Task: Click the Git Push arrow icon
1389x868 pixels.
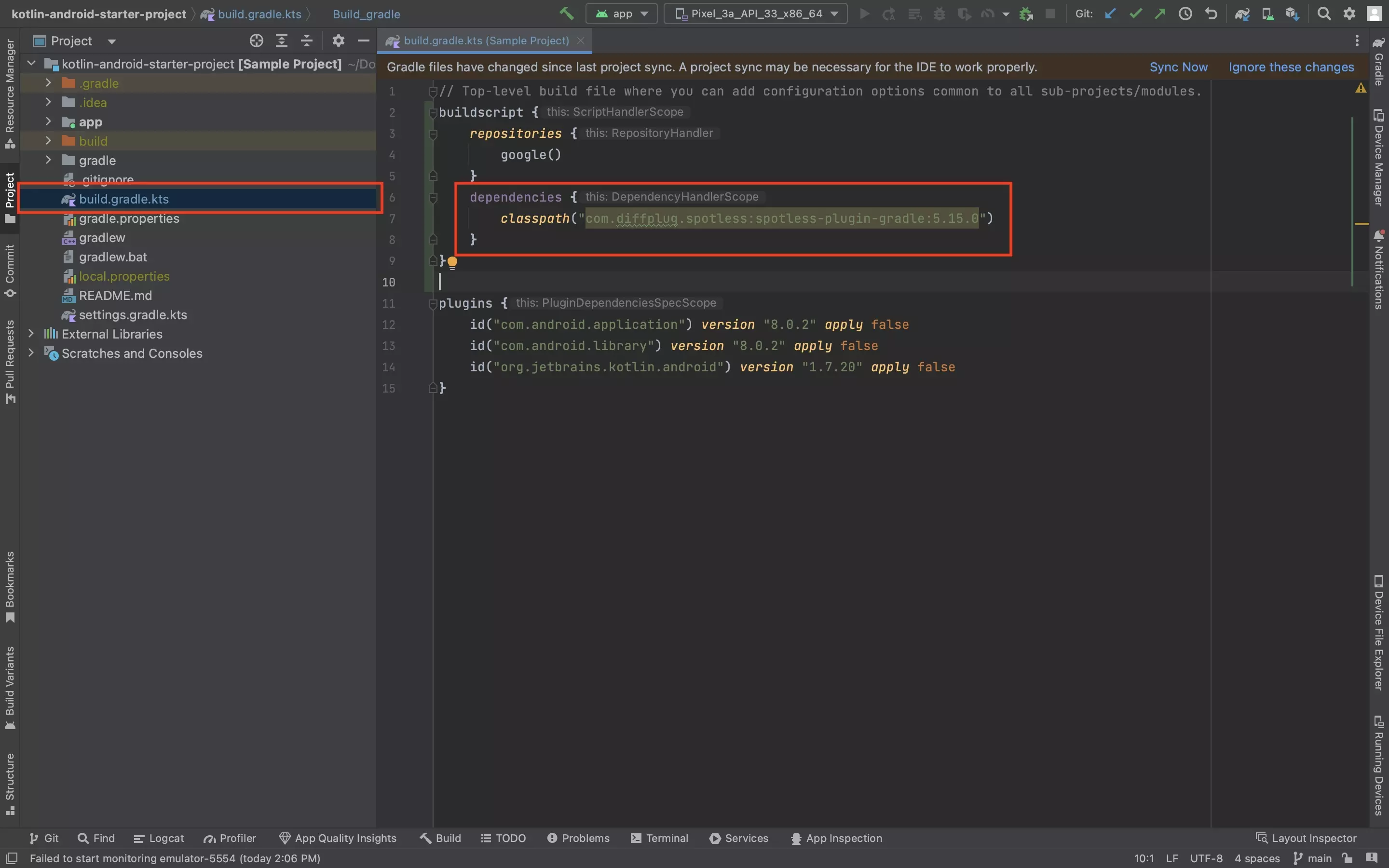Action: 1160,13
